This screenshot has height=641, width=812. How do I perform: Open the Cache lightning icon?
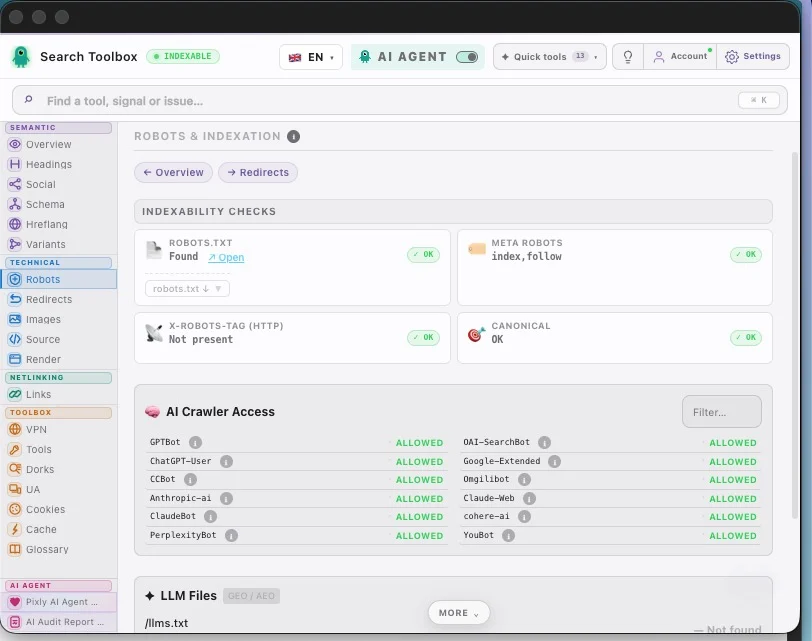15,529
